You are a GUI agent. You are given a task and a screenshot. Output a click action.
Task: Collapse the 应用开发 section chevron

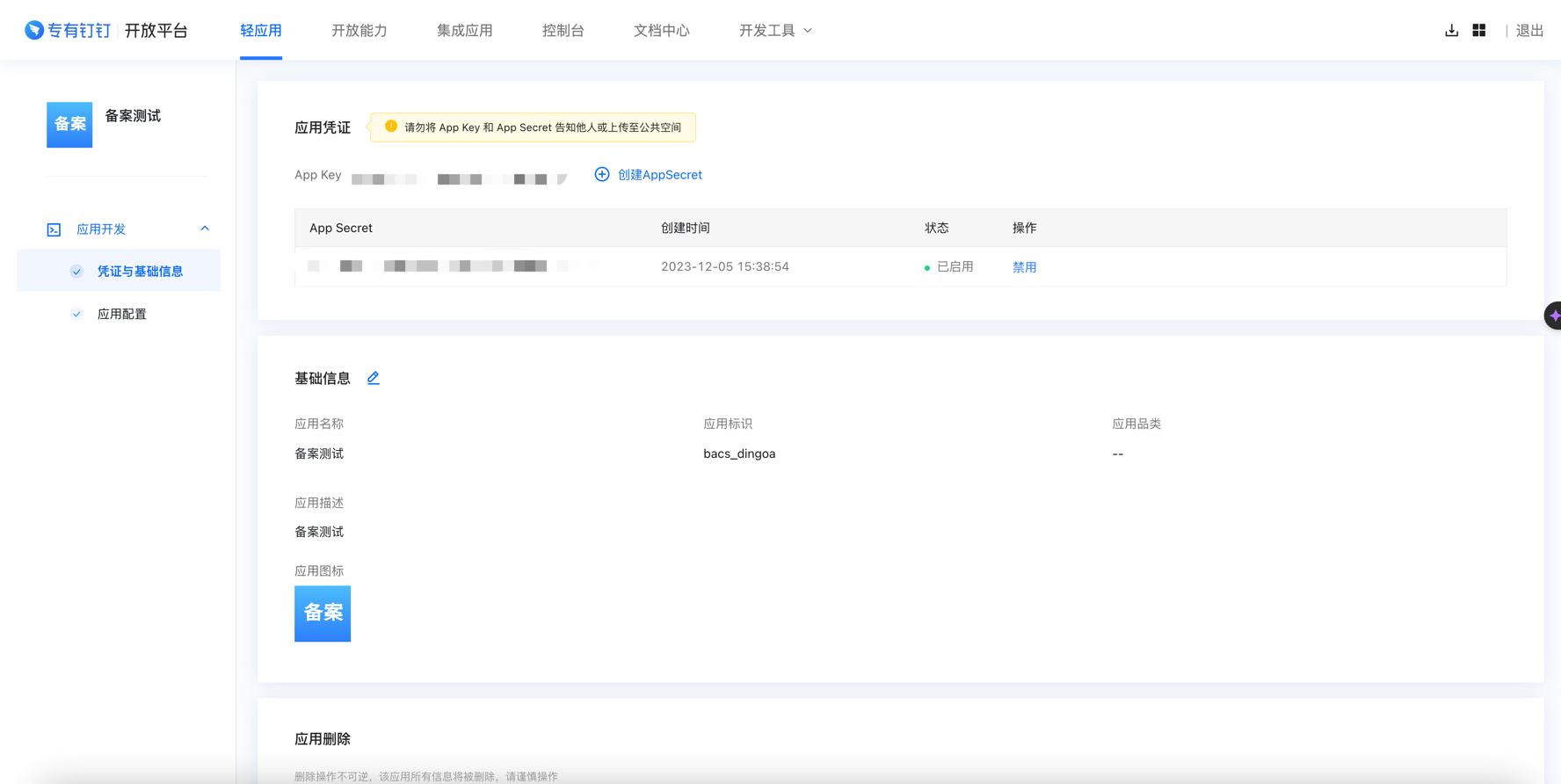205,229
